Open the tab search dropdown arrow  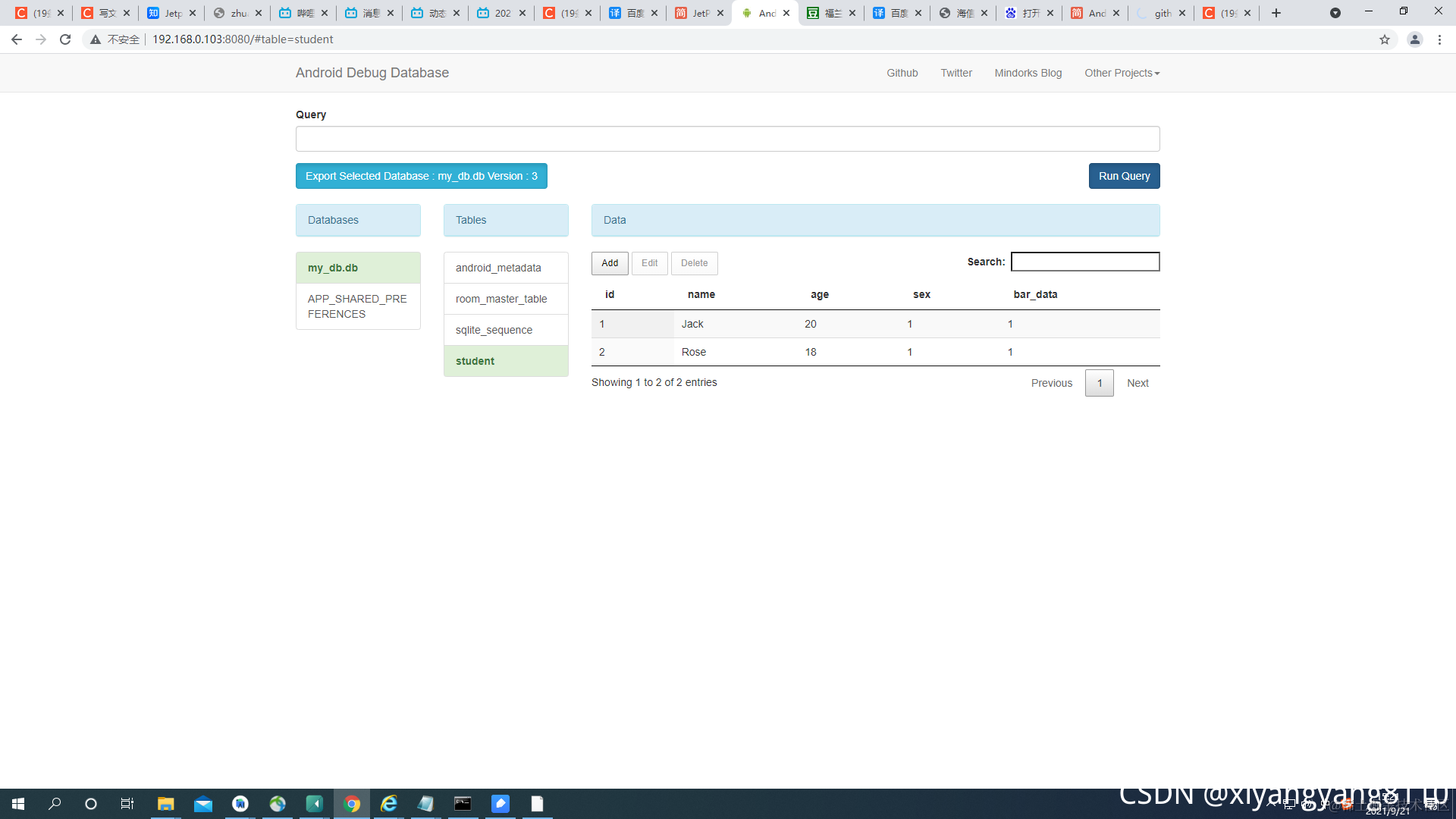pos(1335,13)
